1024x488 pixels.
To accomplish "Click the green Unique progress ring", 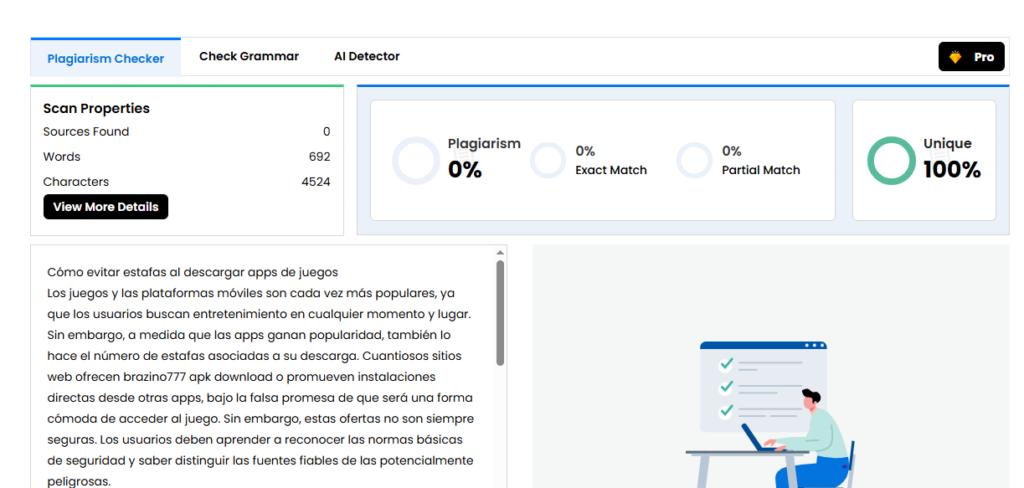I will tap(890, 161).
